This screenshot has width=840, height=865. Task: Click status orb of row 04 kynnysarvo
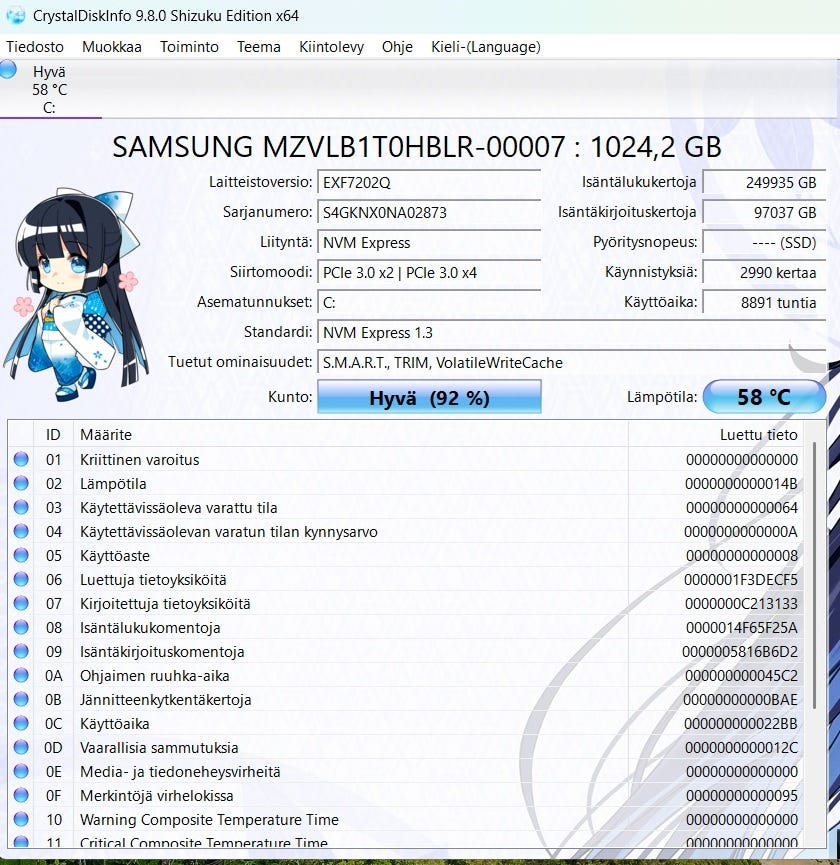point(21,531)
